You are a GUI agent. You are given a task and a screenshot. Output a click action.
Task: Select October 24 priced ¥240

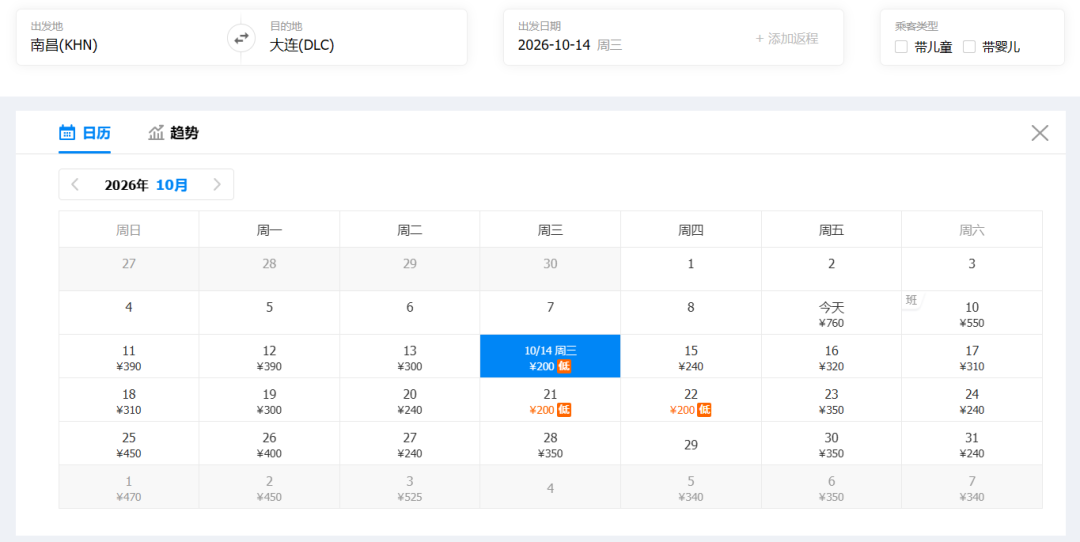[972, 400]
